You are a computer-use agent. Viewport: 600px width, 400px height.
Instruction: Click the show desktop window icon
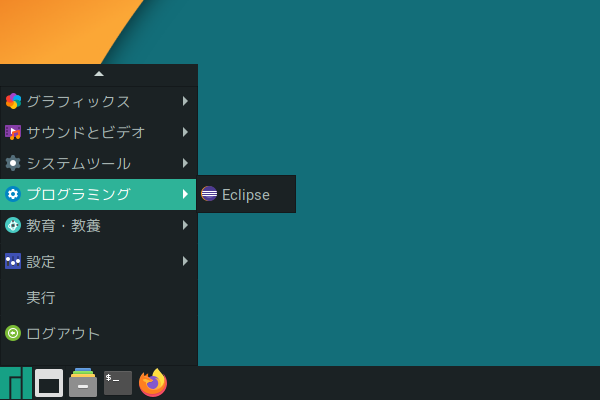49,383
